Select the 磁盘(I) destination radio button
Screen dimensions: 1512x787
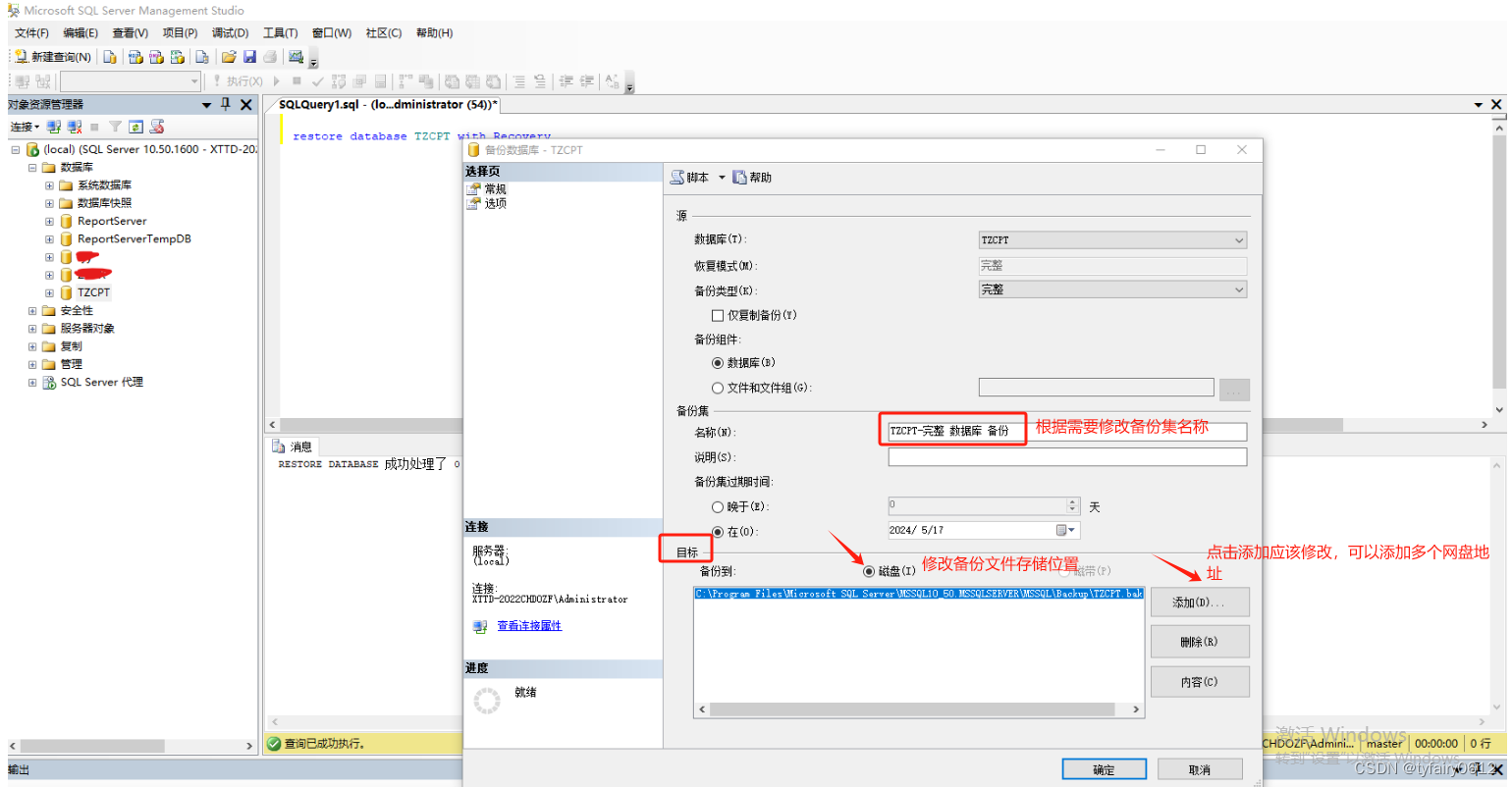pos(869,571)
